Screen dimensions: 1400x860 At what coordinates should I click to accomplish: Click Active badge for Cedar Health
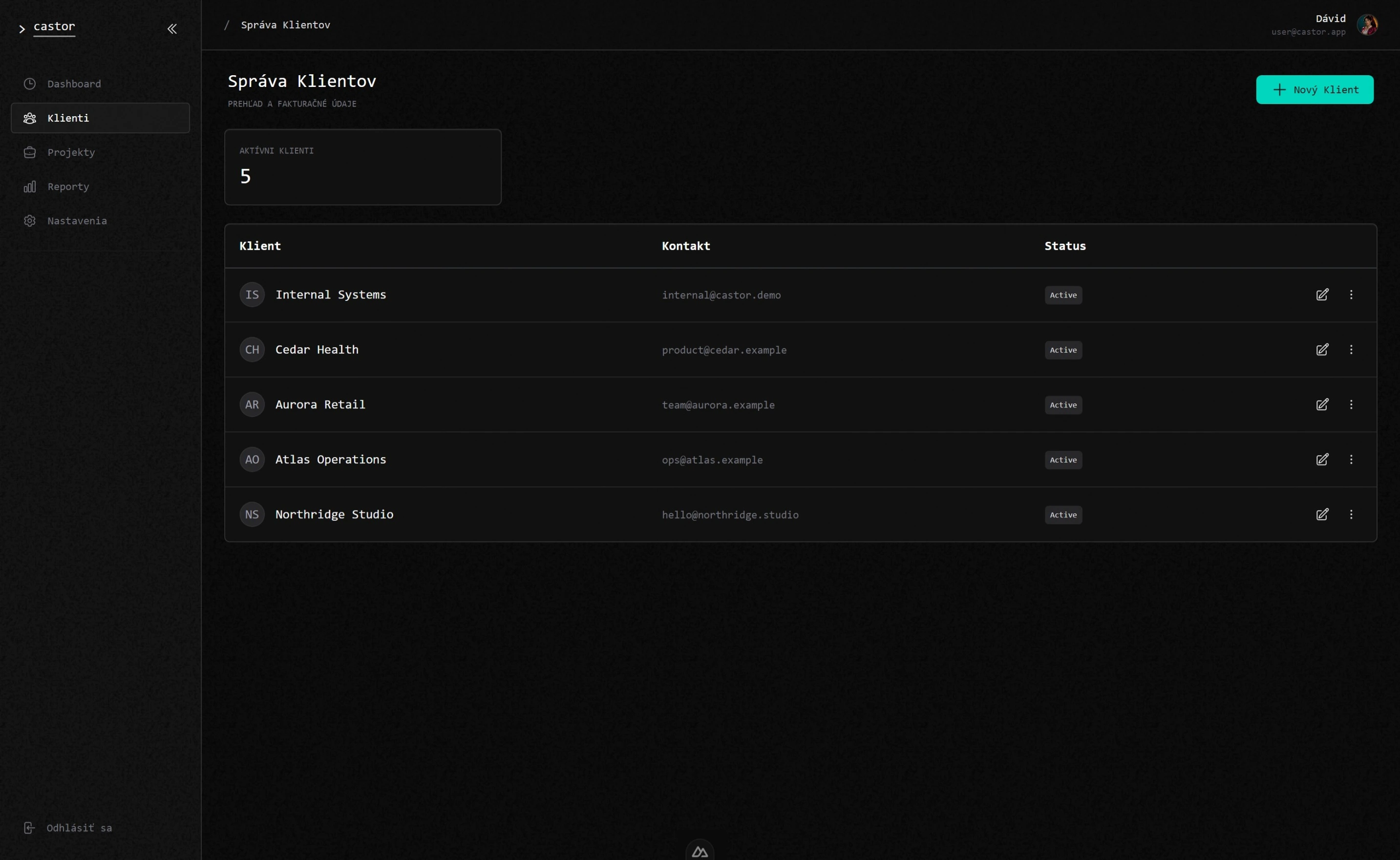1063,350
